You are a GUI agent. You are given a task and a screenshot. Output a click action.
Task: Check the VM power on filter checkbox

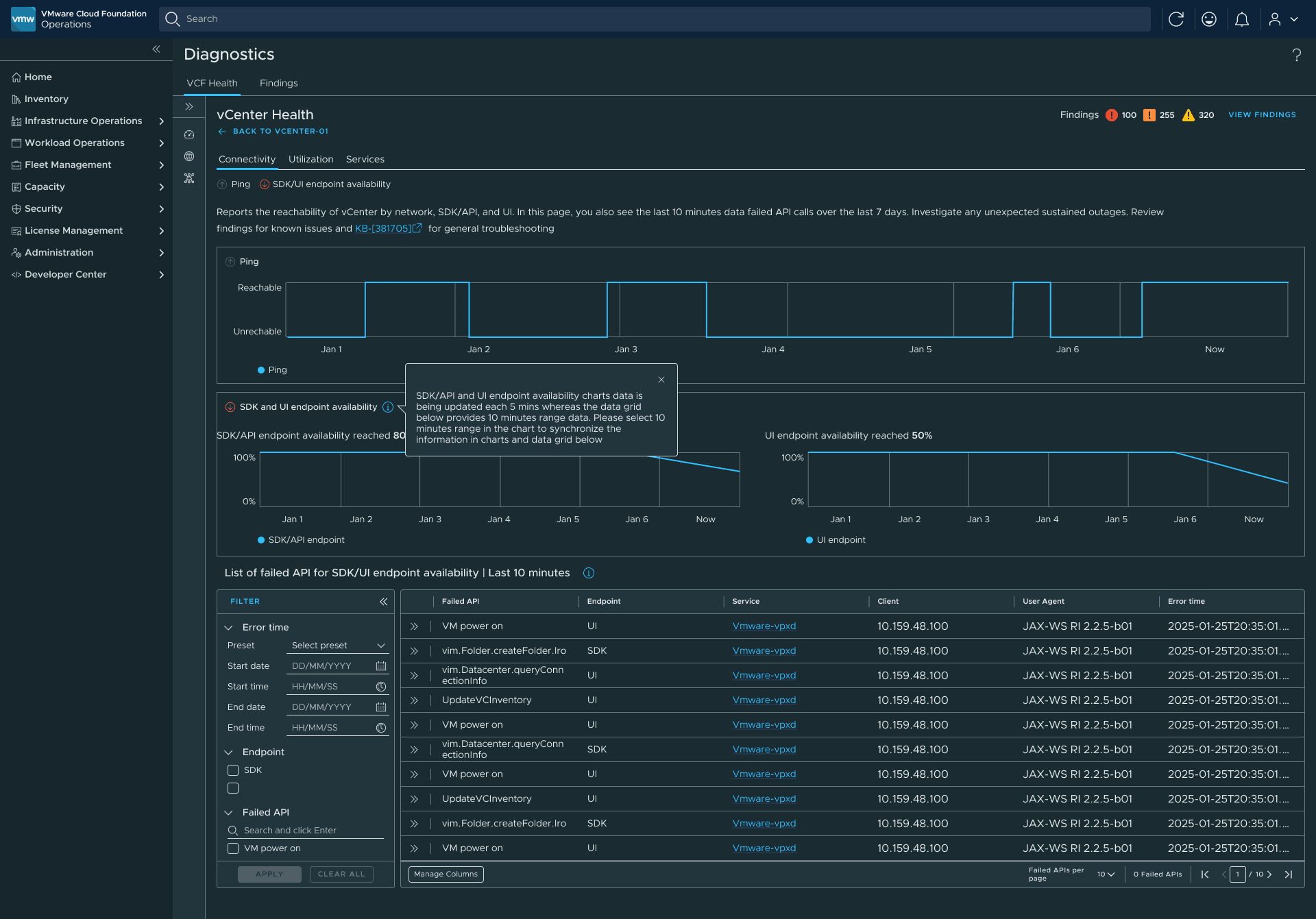point(233,848)
